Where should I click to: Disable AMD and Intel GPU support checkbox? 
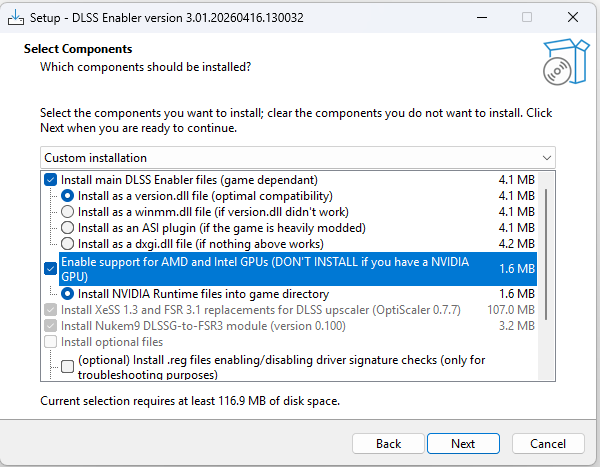pyautogui.click(x=51, y=268)
